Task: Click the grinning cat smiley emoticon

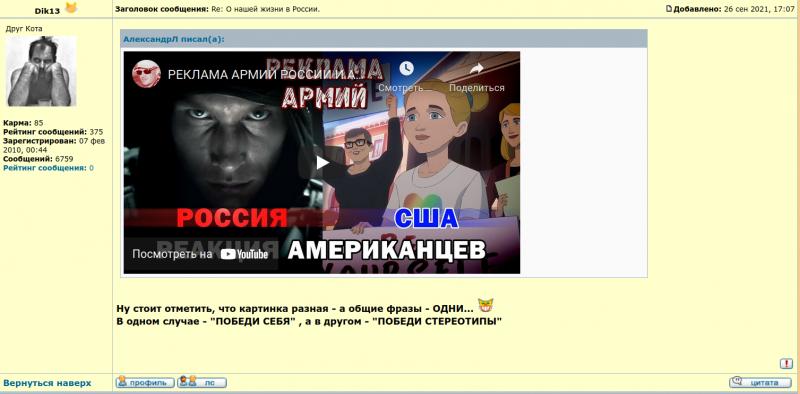Action: (x=486, y=306)
